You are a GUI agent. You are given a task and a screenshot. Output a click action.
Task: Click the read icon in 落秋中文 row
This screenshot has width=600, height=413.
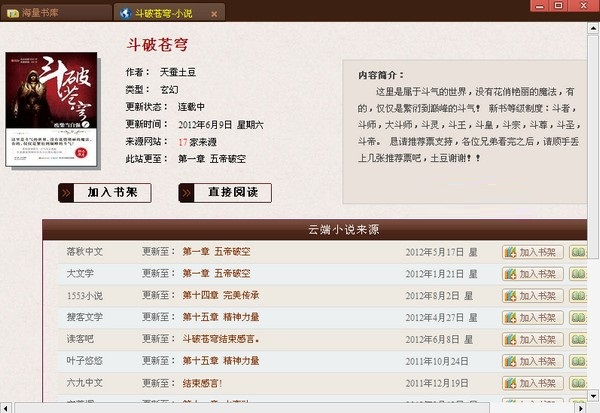coord(578,252)
